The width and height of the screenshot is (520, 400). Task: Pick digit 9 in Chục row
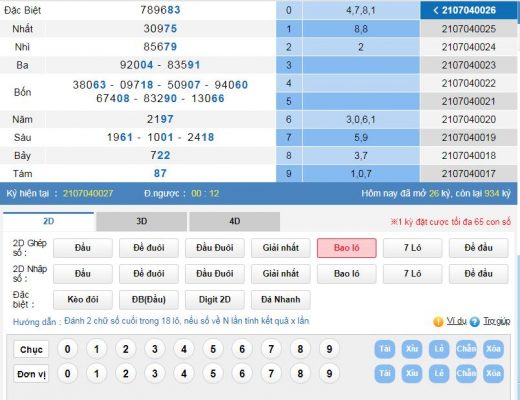tap(329, 349)
